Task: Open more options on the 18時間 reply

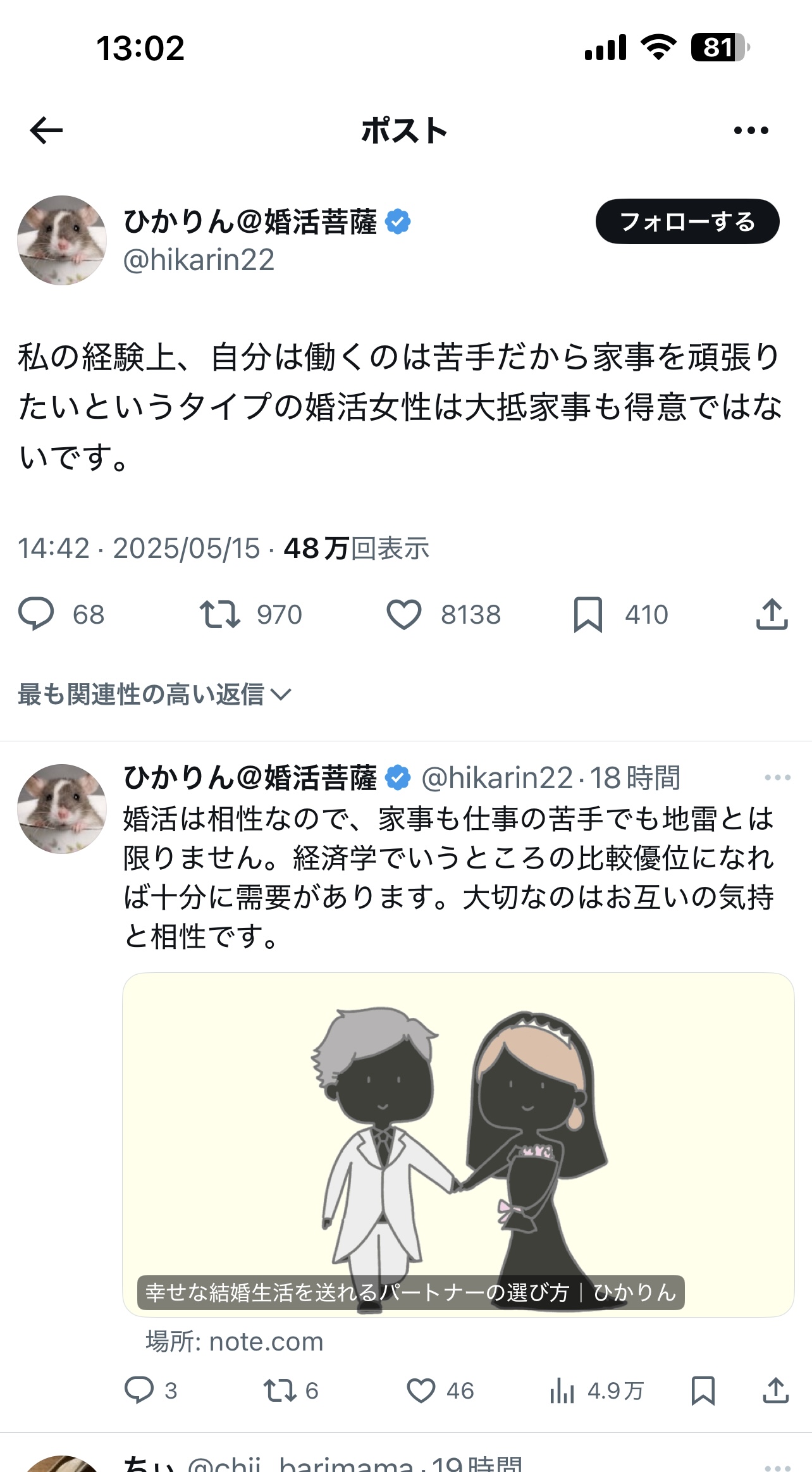Action: [x=778, y=777]
